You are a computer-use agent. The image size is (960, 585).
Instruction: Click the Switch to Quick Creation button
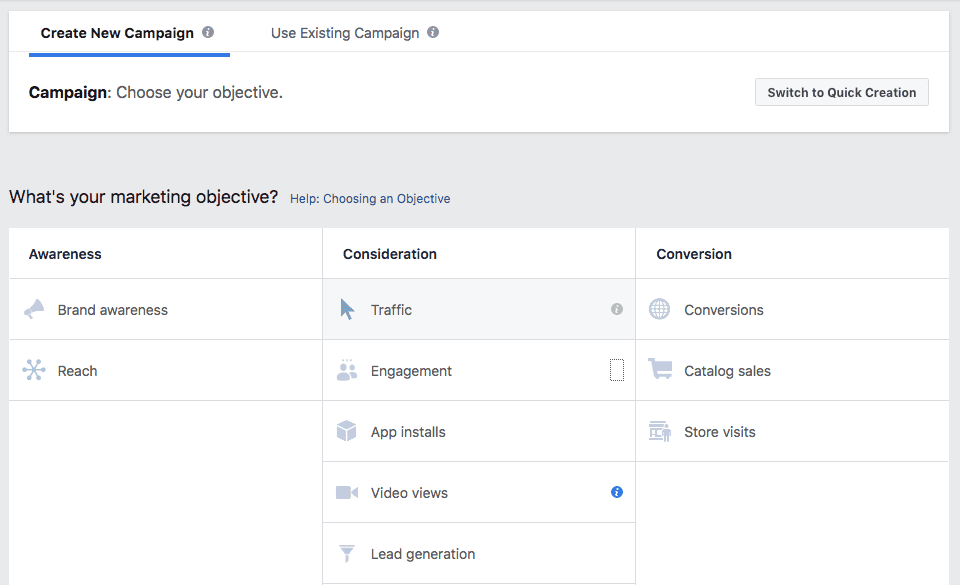click(x=841, y=91)
